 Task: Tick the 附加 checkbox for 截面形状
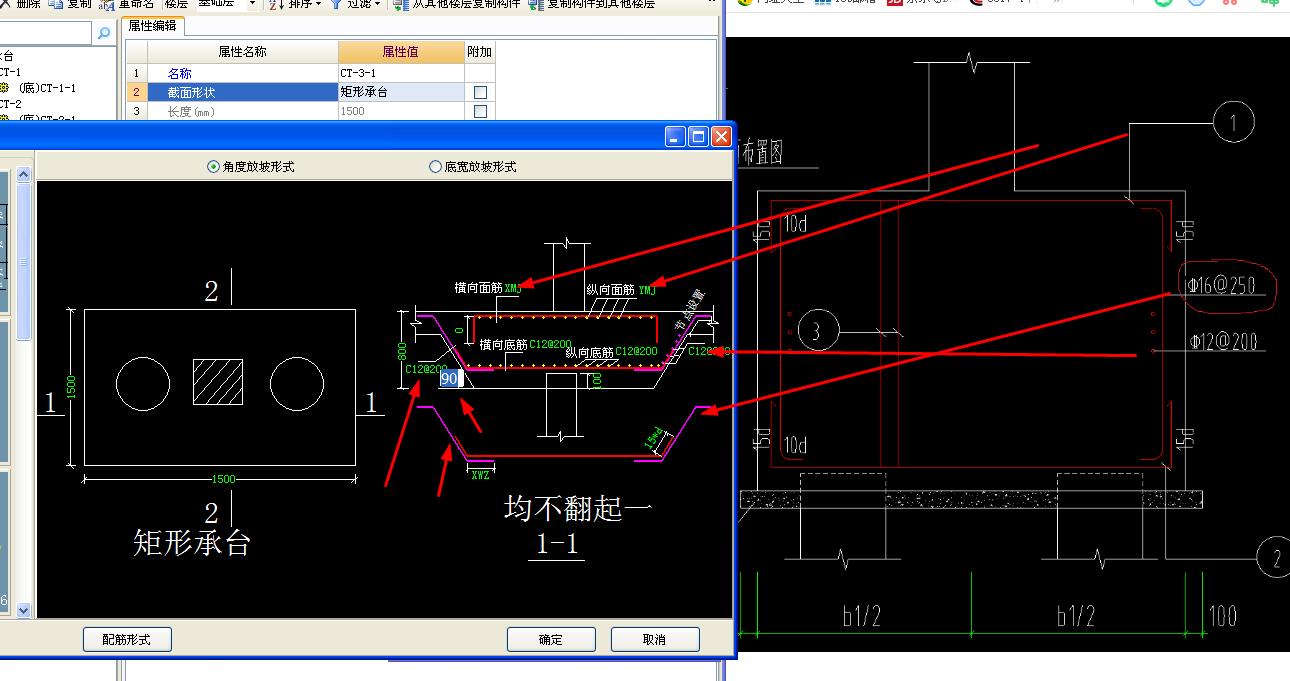click(480, 92)
